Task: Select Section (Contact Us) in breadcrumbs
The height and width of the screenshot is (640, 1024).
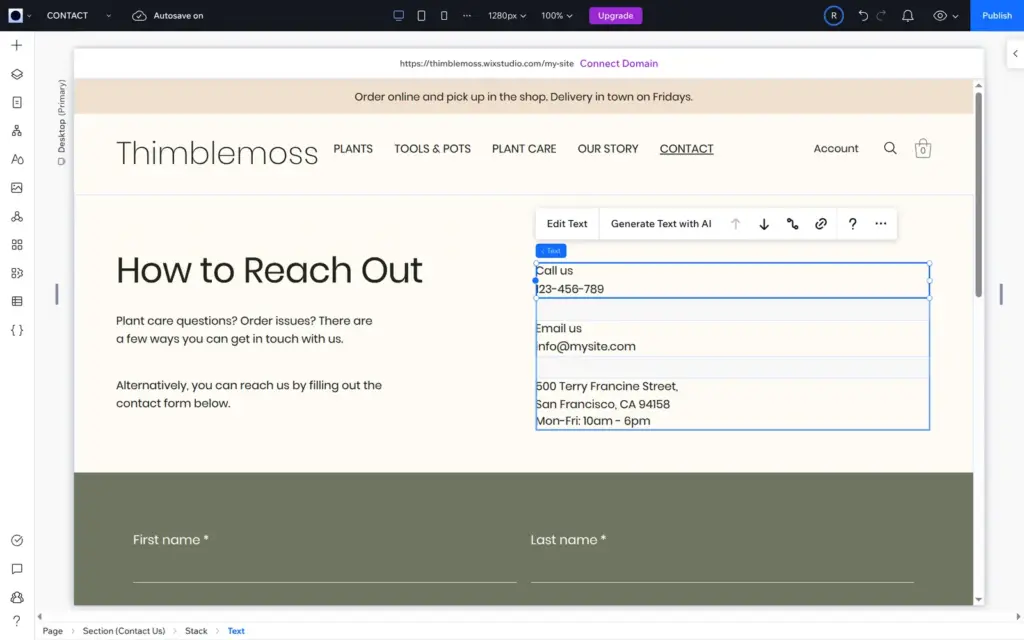Action: pos(124,631)
